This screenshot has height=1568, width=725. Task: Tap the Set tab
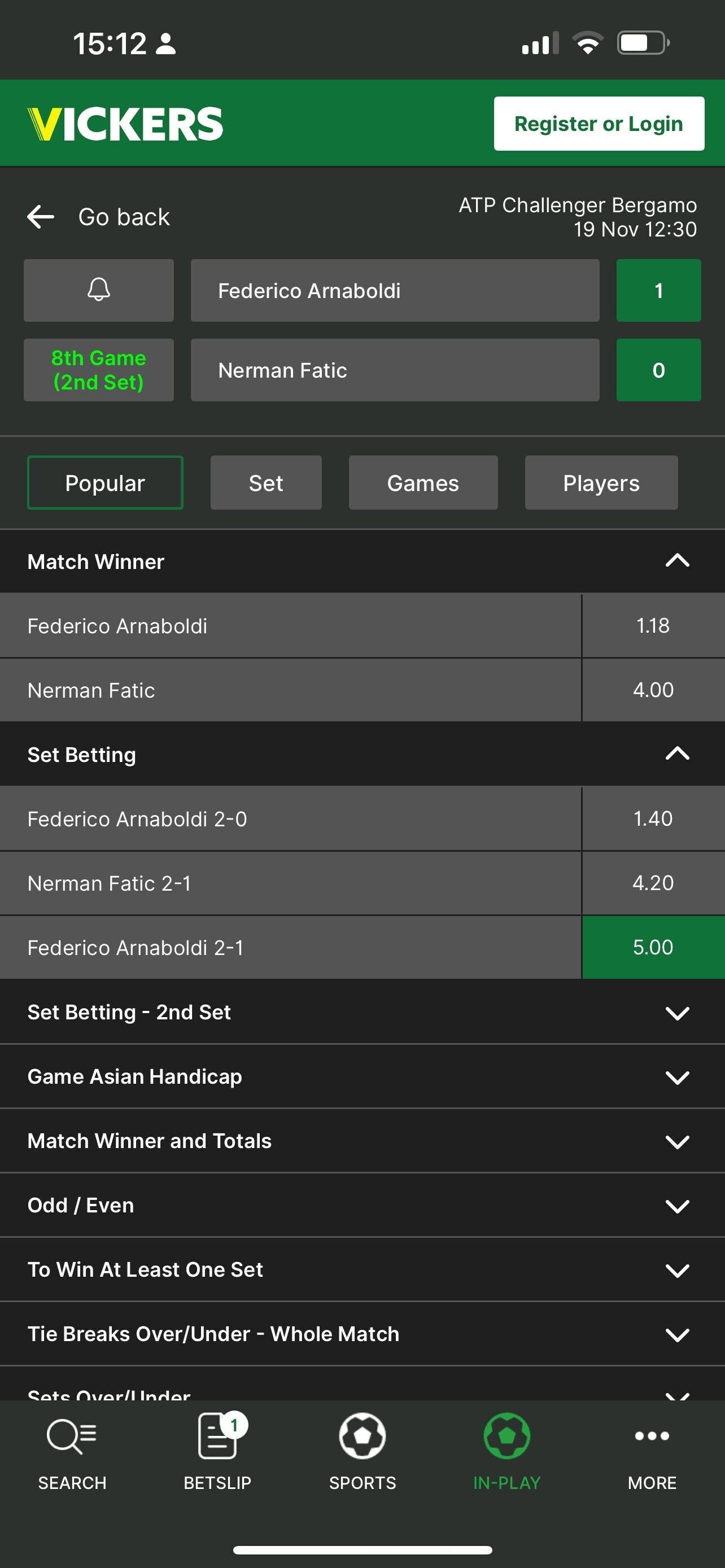[x=266, y=483]
